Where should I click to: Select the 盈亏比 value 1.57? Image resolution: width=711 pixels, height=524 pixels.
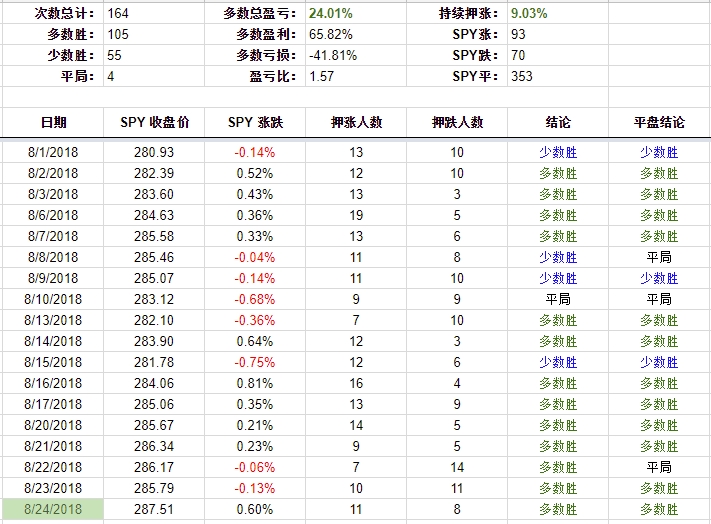pos(321,76)
